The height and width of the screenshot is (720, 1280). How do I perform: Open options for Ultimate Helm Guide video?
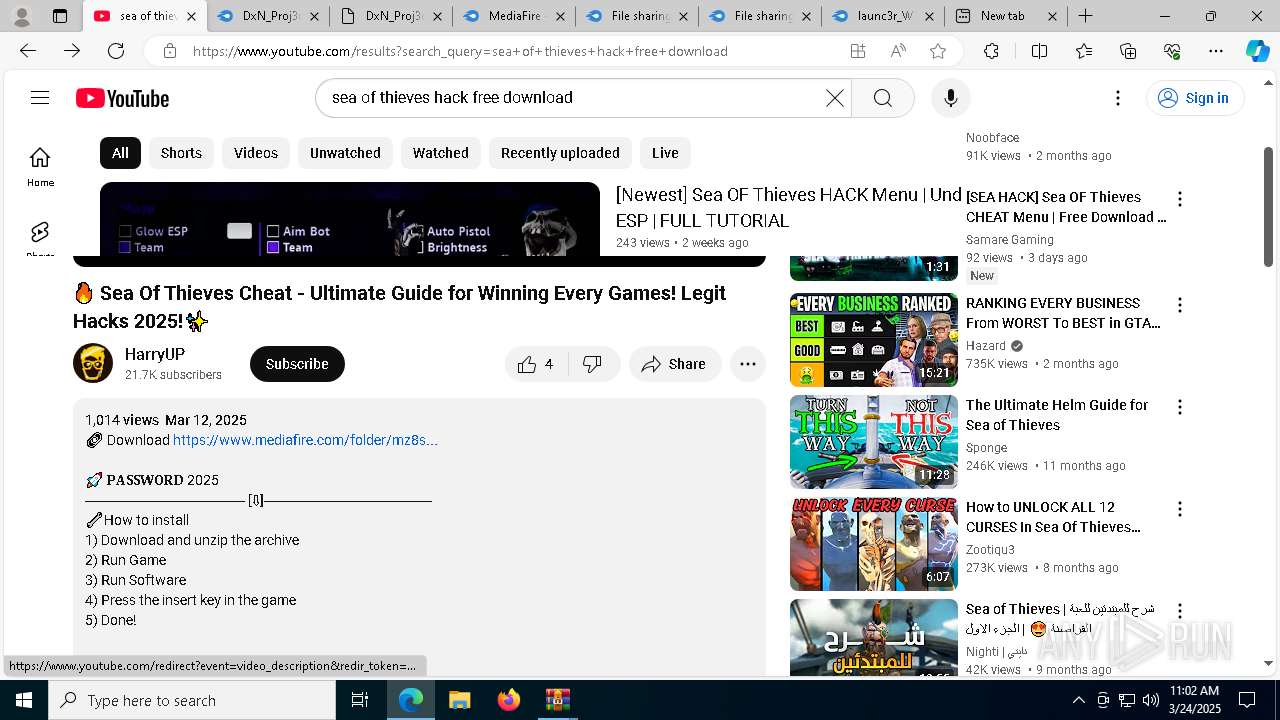point(1180,407)
